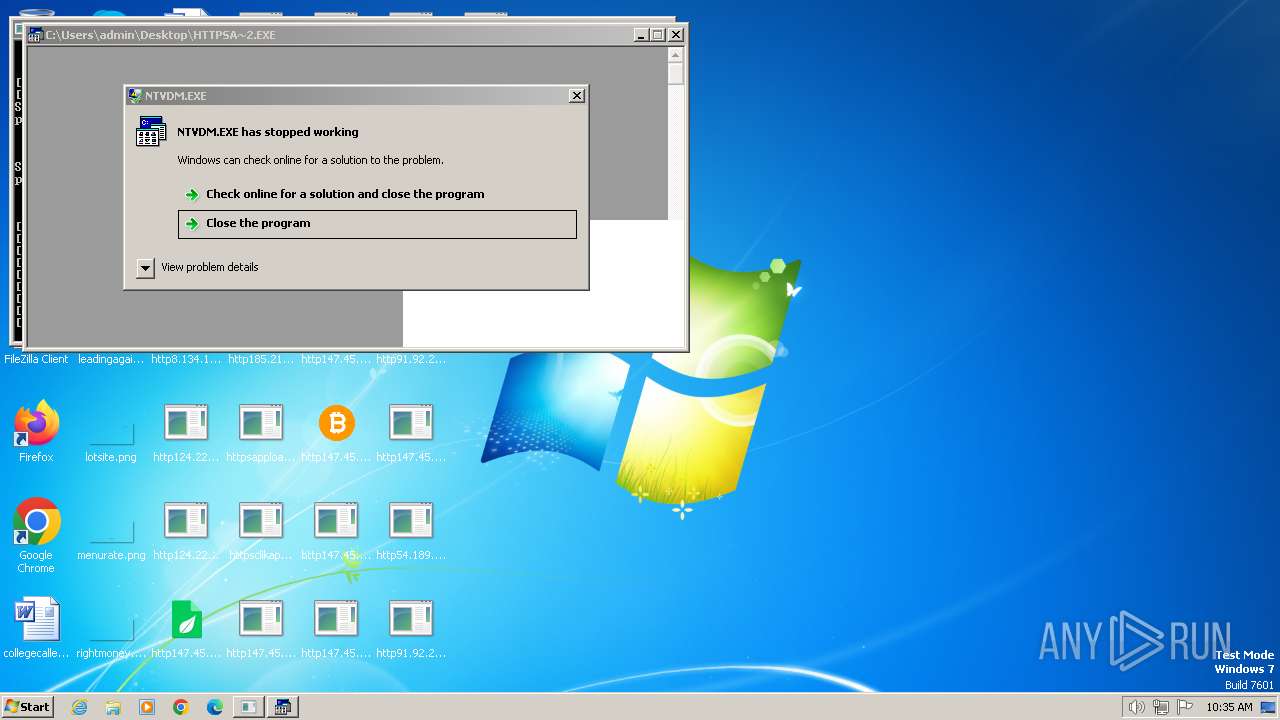Open the volume control in system tray
The height and width of the screenshot is (720, 1280).
coord(1136,707)
